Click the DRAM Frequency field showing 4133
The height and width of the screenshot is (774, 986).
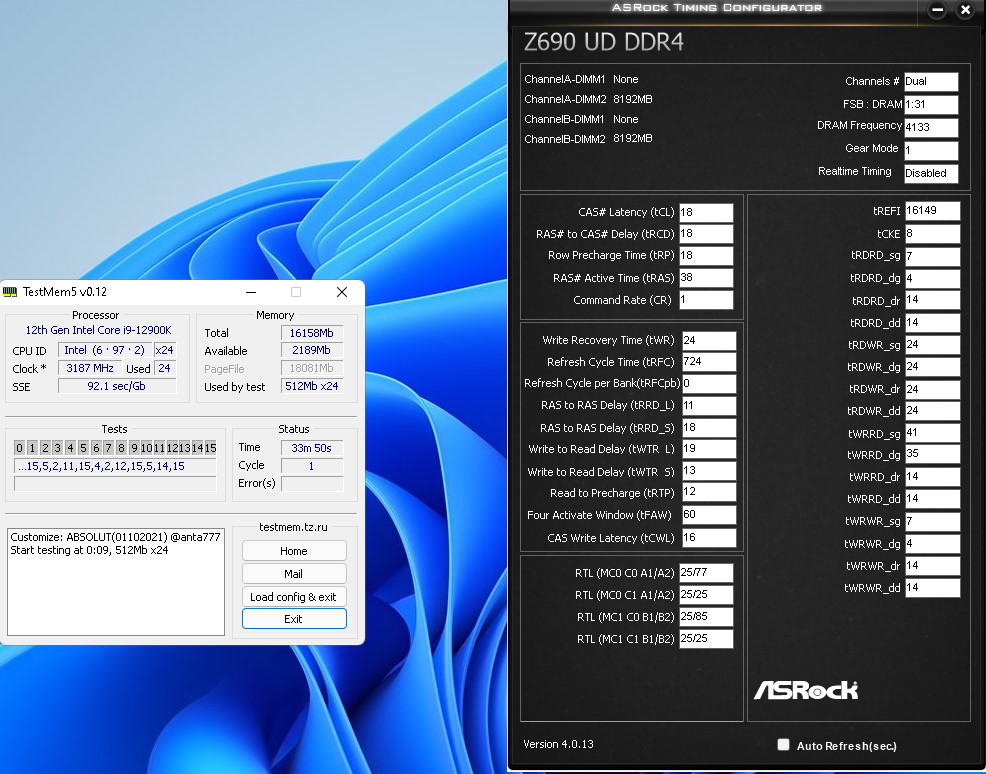pos(931,127)
